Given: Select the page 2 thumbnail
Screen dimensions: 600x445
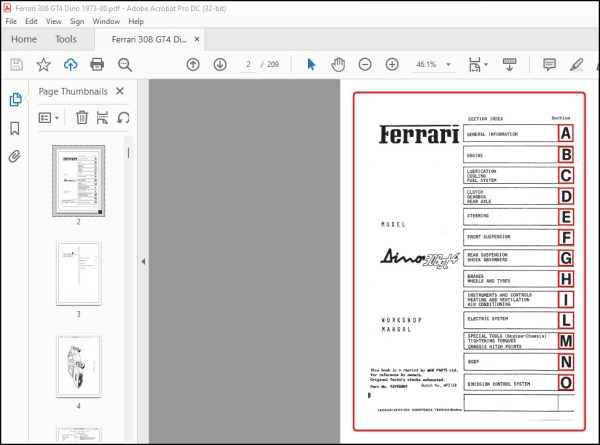Looking at the screenshot, I should [x=78, y=181].
